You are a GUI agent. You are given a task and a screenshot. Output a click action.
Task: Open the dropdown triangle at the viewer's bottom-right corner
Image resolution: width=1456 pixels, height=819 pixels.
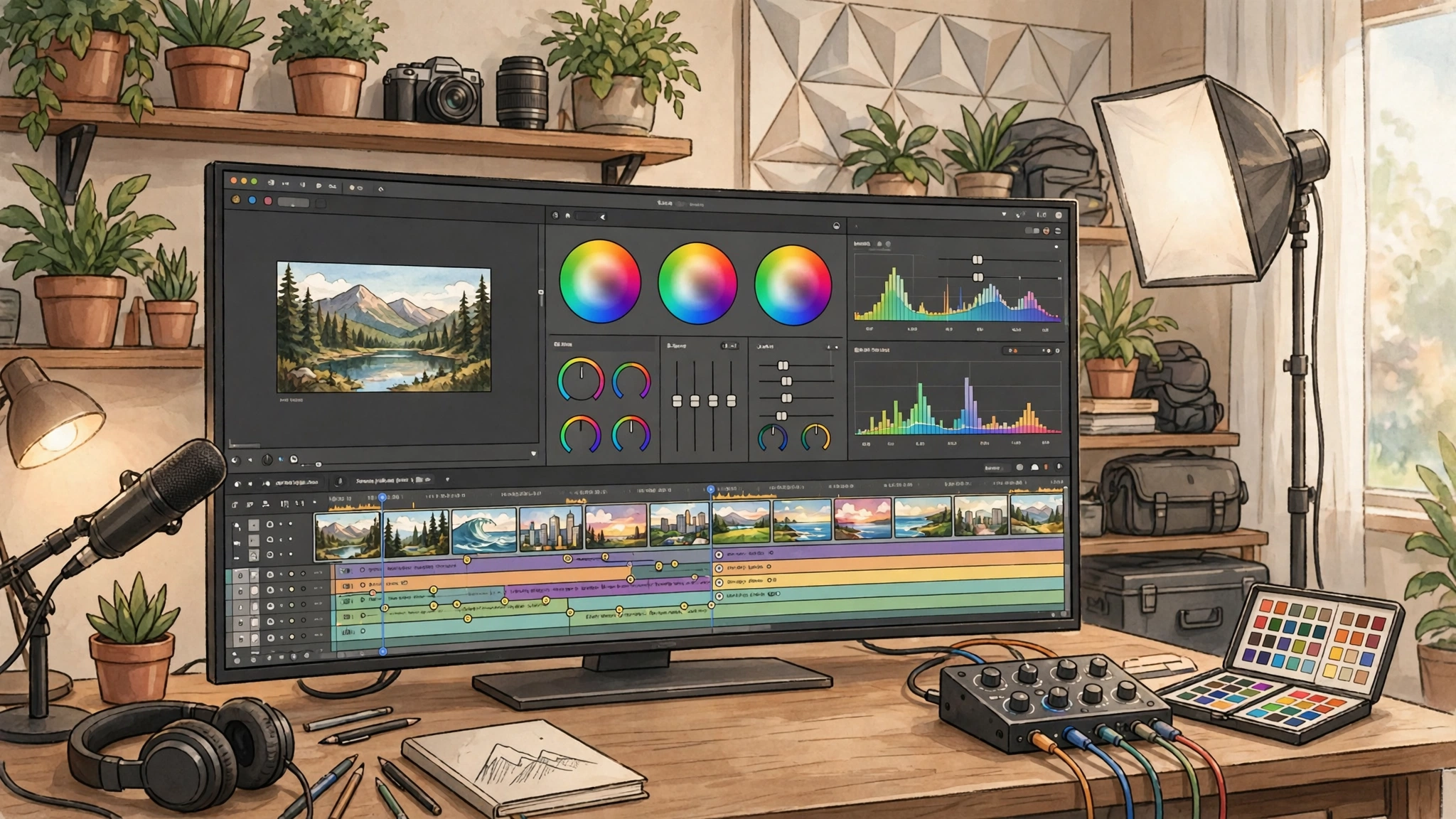[x=534, y=454]
